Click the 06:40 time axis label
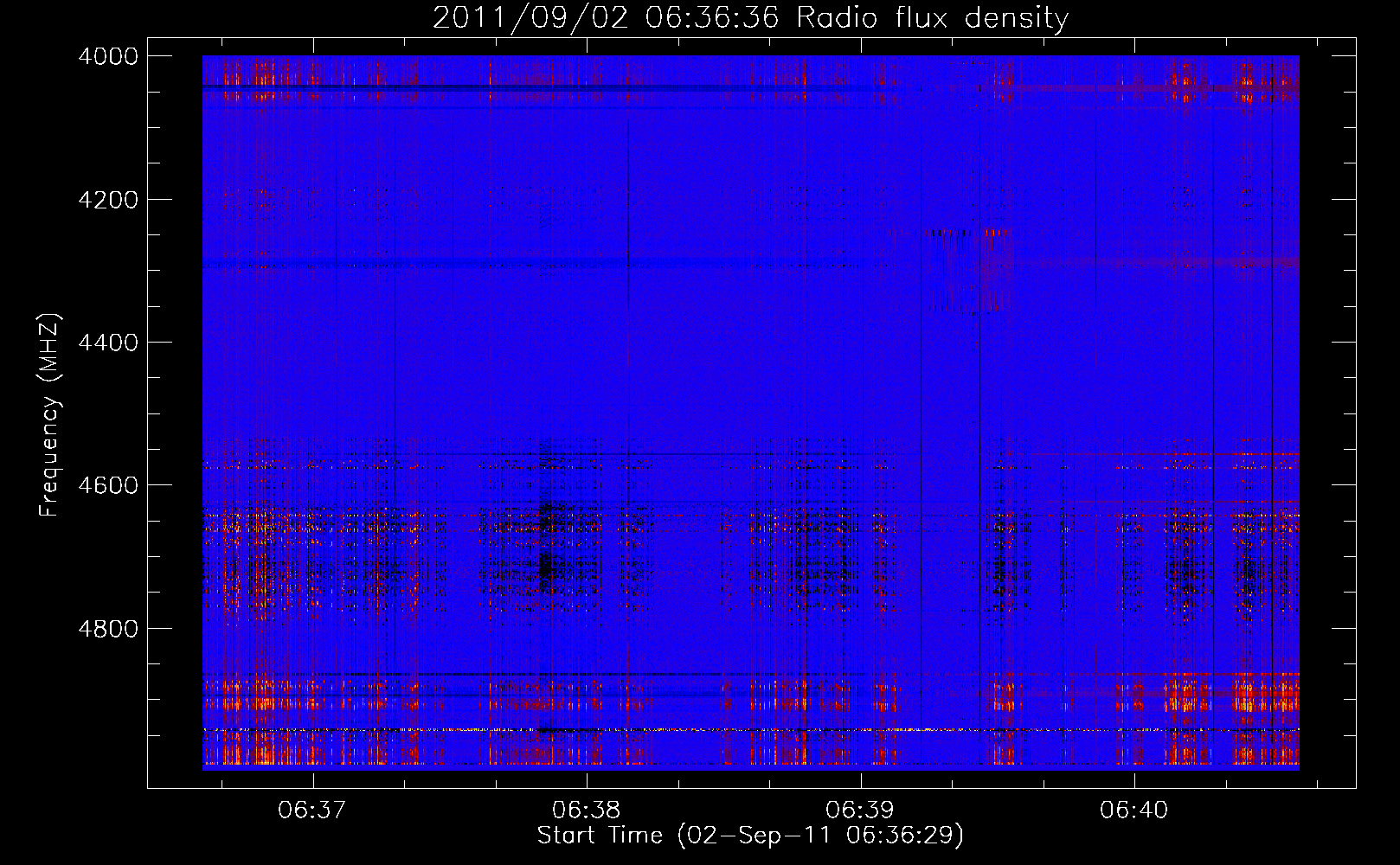 pyautogui.click(x=1133, y=810)
